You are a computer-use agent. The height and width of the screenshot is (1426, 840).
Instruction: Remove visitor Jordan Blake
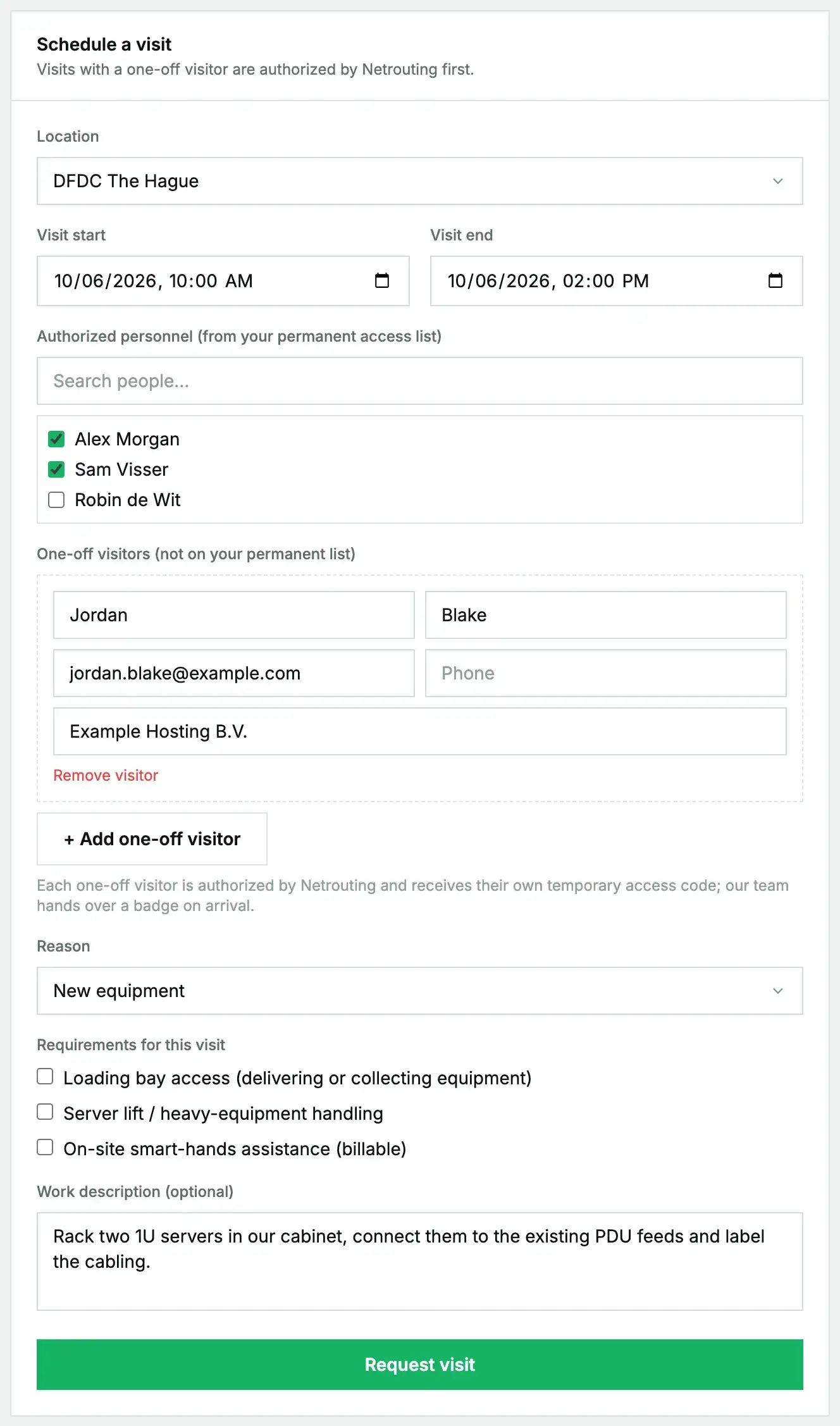tap(106, 776)
